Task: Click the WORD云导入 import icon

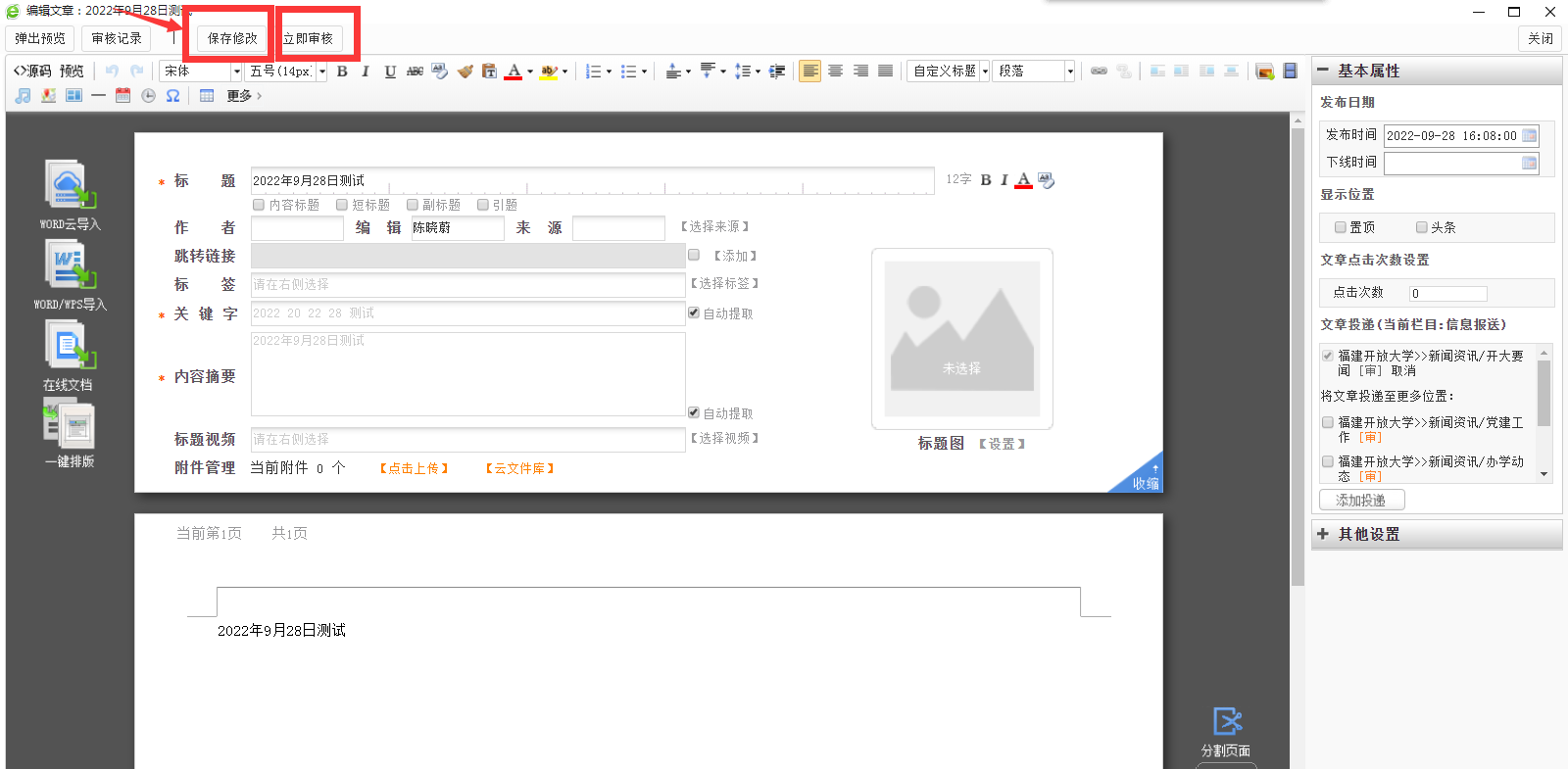Action: click(x=69, y=186)
